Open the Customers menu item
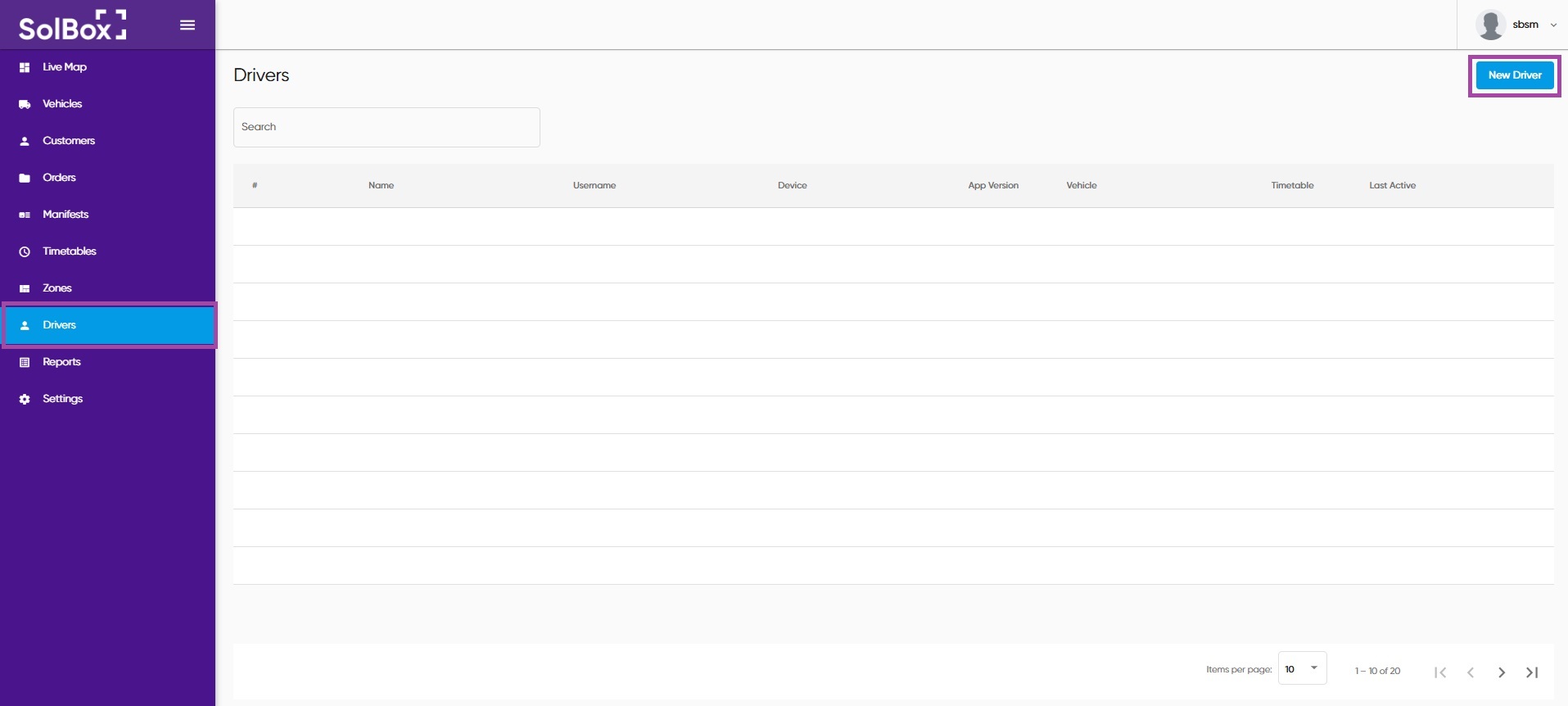The image size is (1568, 706). pos(69,141)
